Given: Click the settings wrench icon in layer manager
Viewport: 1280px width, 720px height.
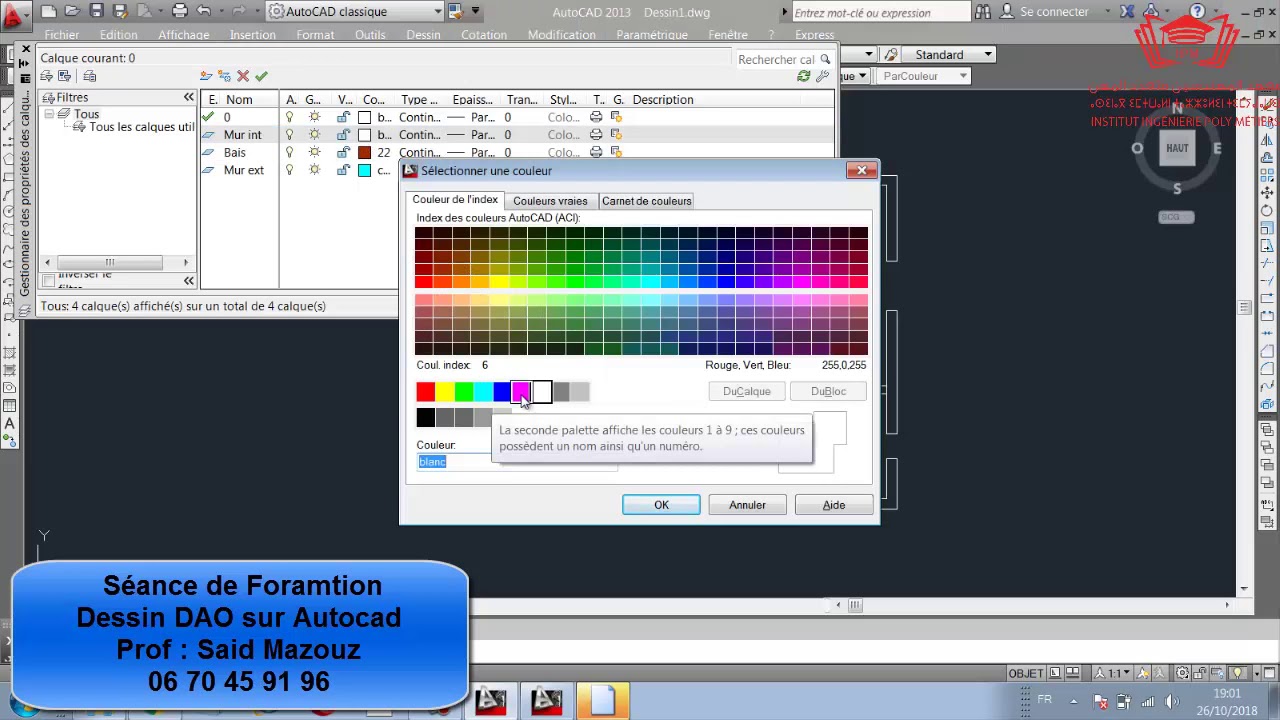Looking at the screenshot, I should pos(822,76).
